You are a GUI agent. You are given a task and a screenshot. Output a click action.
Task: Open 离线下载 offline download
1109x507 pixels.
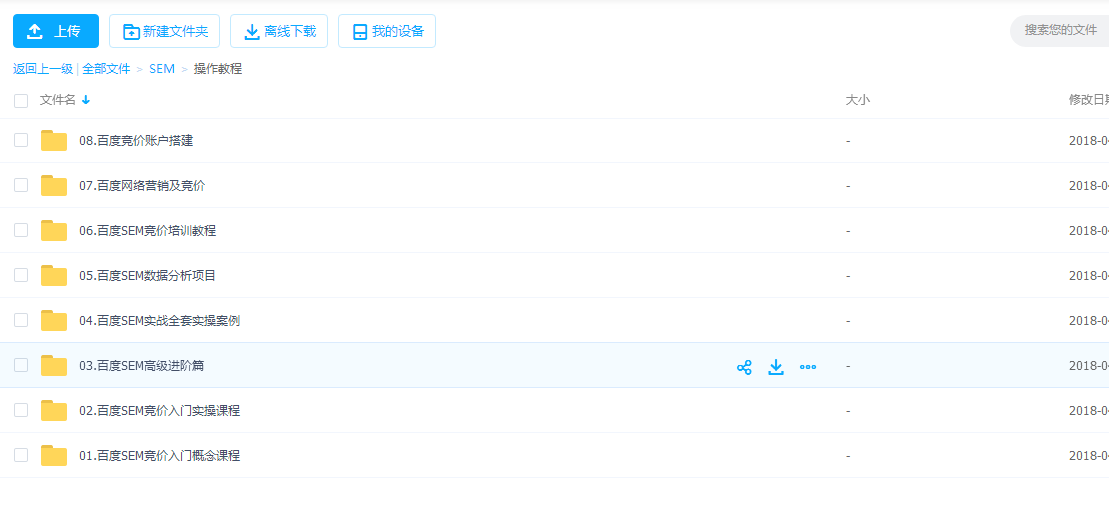tap(279, 31)
